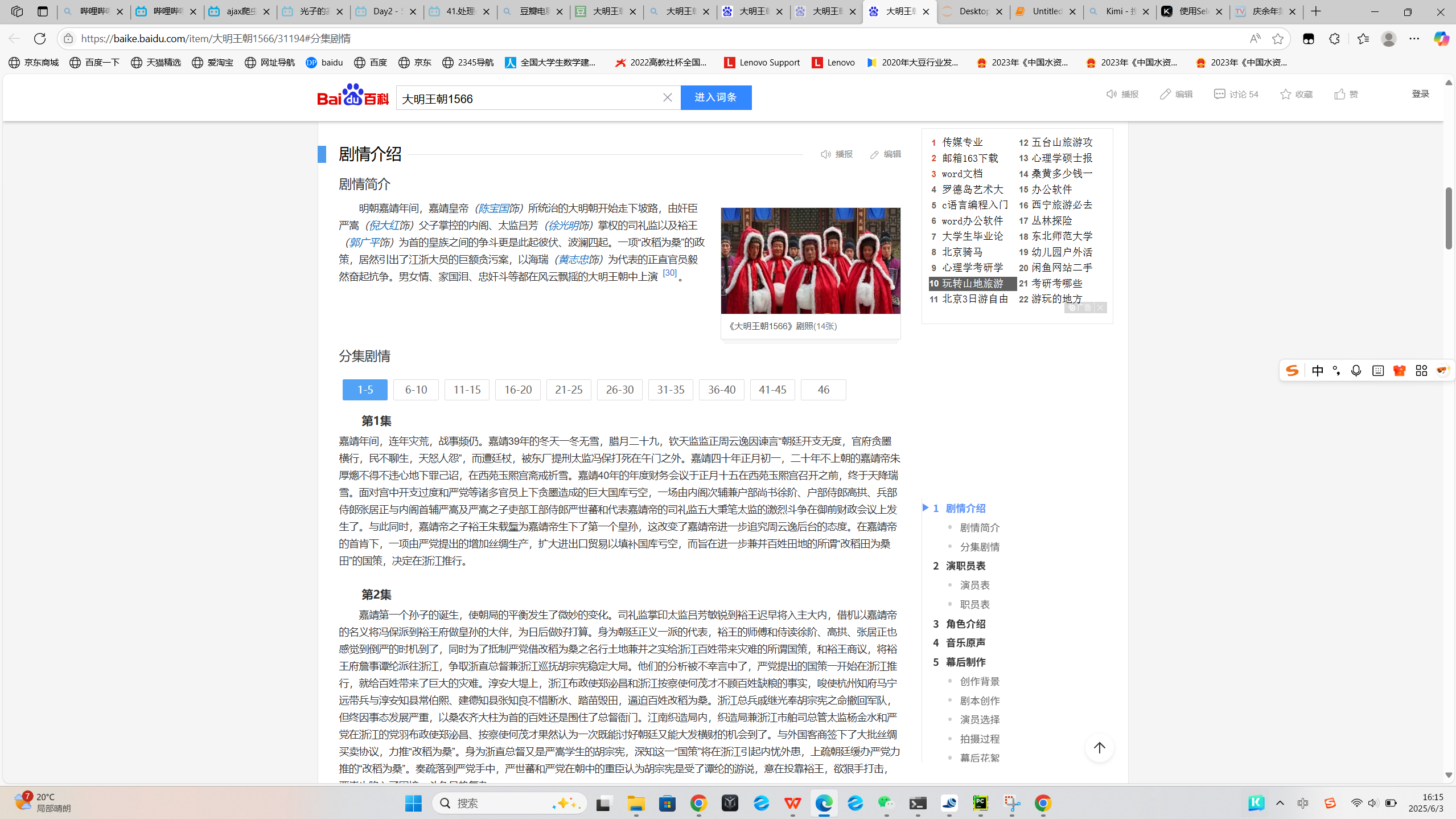This screenshot has width=1456, height=819.
Task: Click the 编辑 pencil icon in header
Action: click(x=1166, y=94)
